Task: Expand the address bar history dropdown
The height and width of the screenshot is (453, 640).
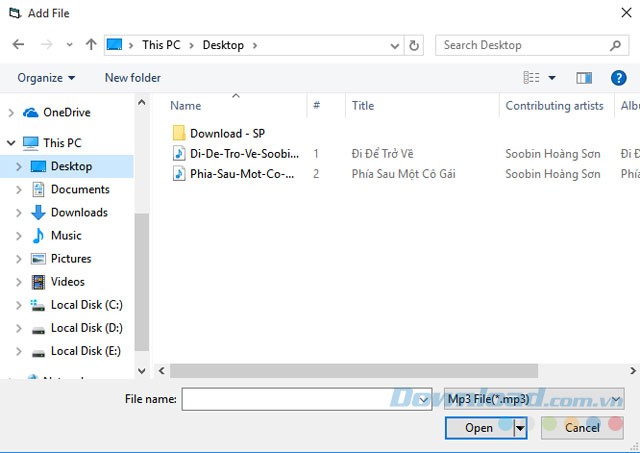Action: click(394, 46)
